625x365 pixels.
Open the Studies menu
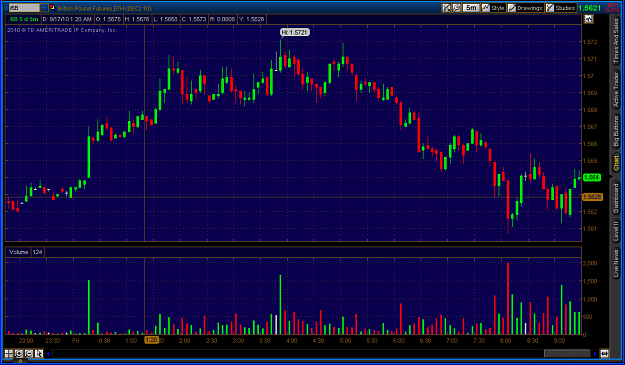[560, 8]
